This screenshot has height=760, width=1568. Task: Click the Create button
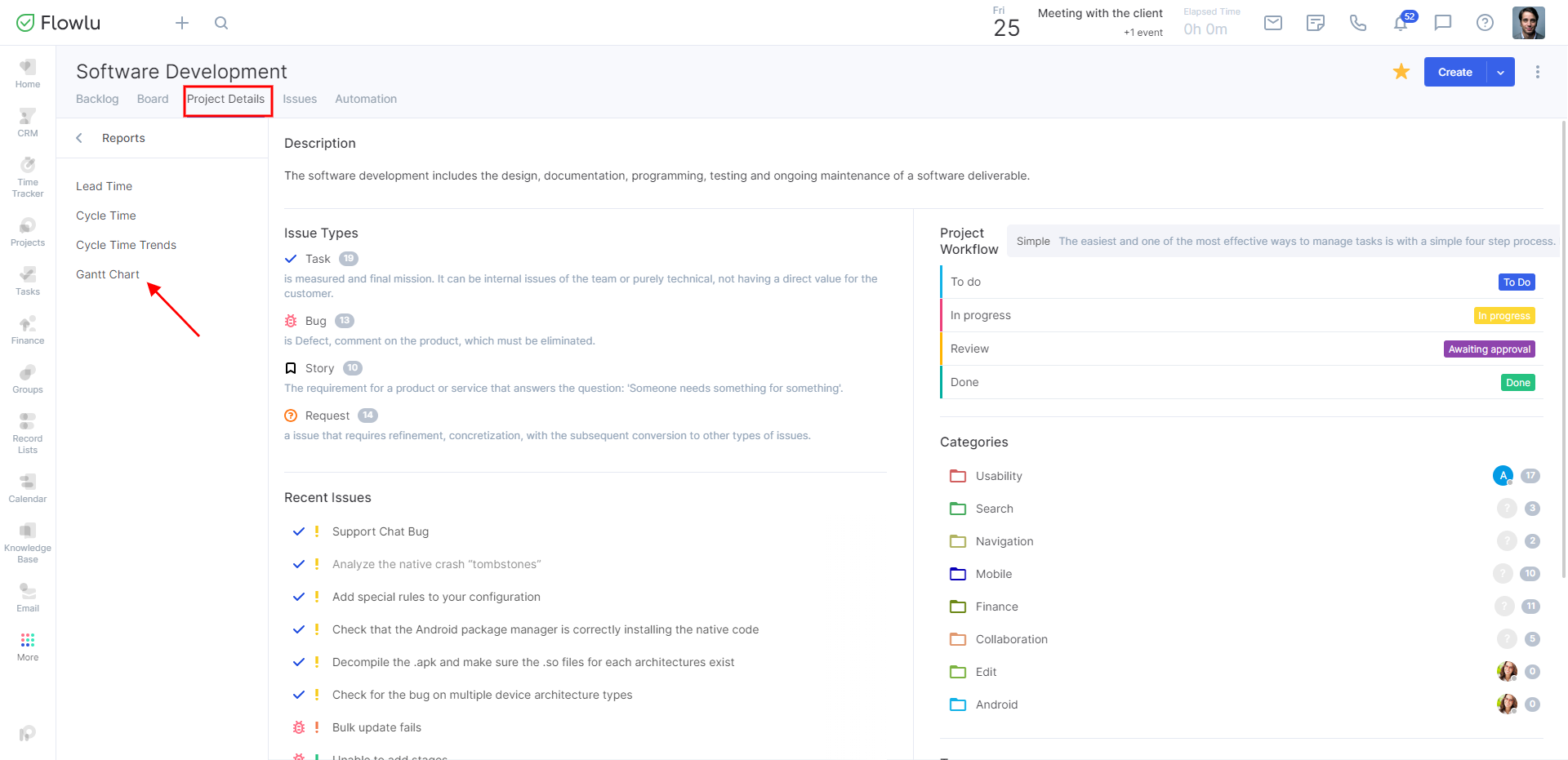(x=1454, y=72)
